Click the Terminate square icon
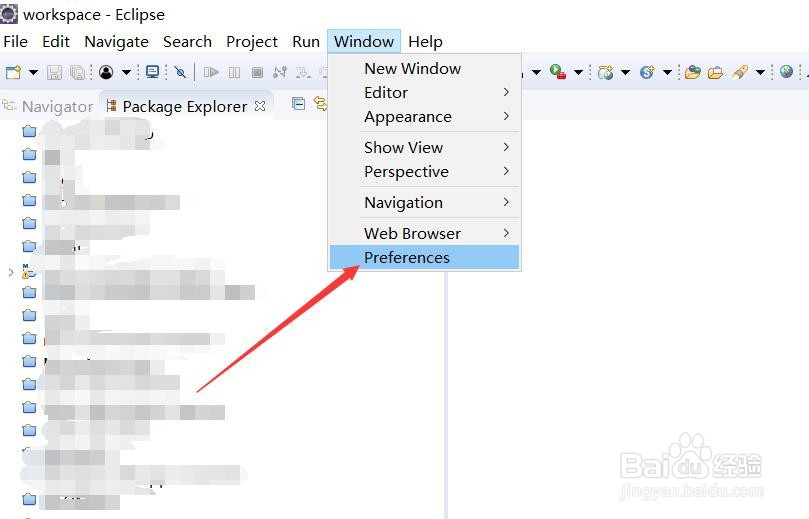Screen dimensions: 809x519 click(x=257, y=72)
